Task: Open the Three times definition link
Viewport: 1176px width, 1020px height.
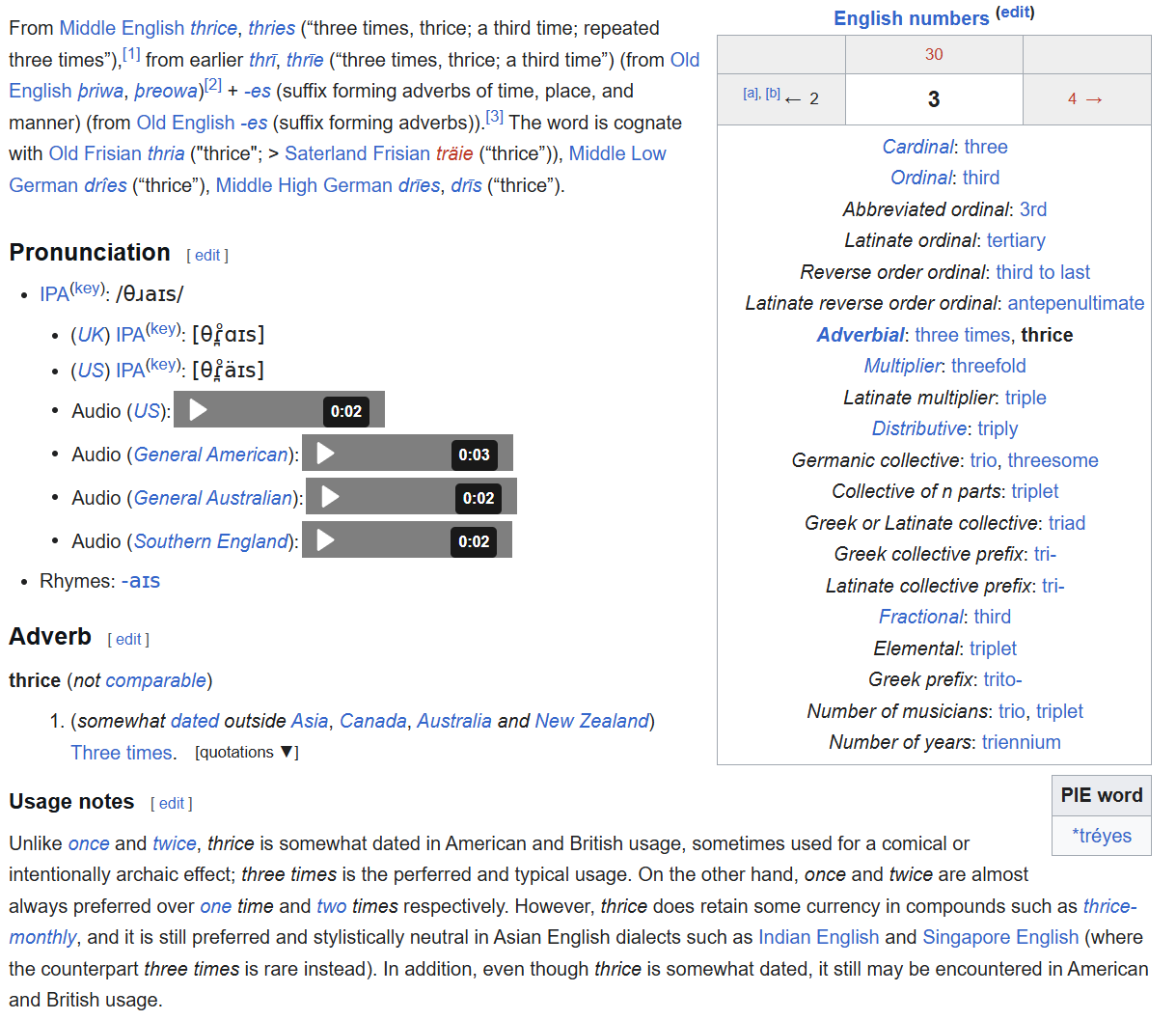Action: tap(122, 753)
